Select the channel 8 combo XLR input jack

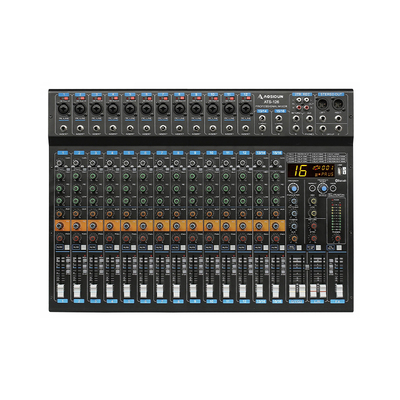click(179, 108)
